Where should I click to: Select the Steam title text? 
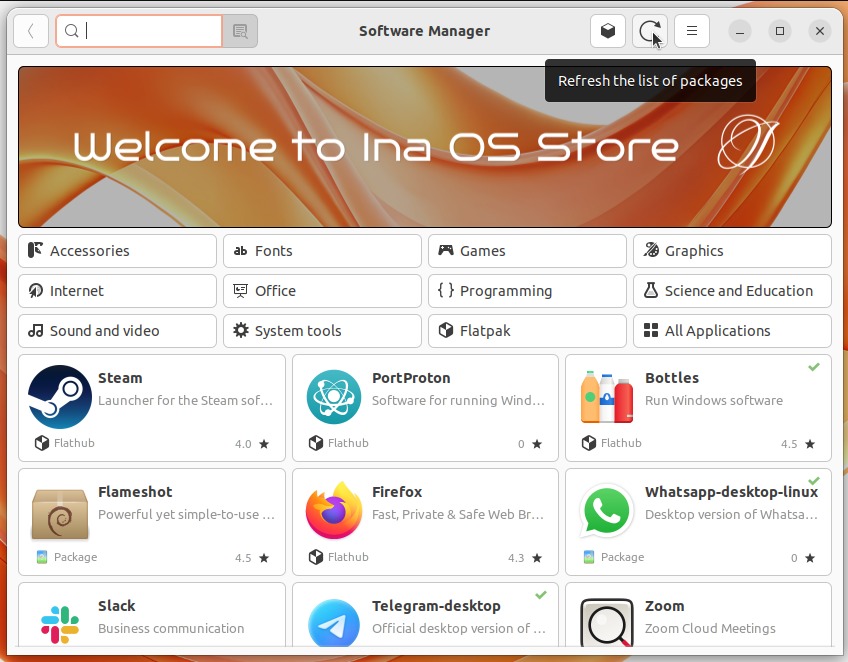[120, 378]
